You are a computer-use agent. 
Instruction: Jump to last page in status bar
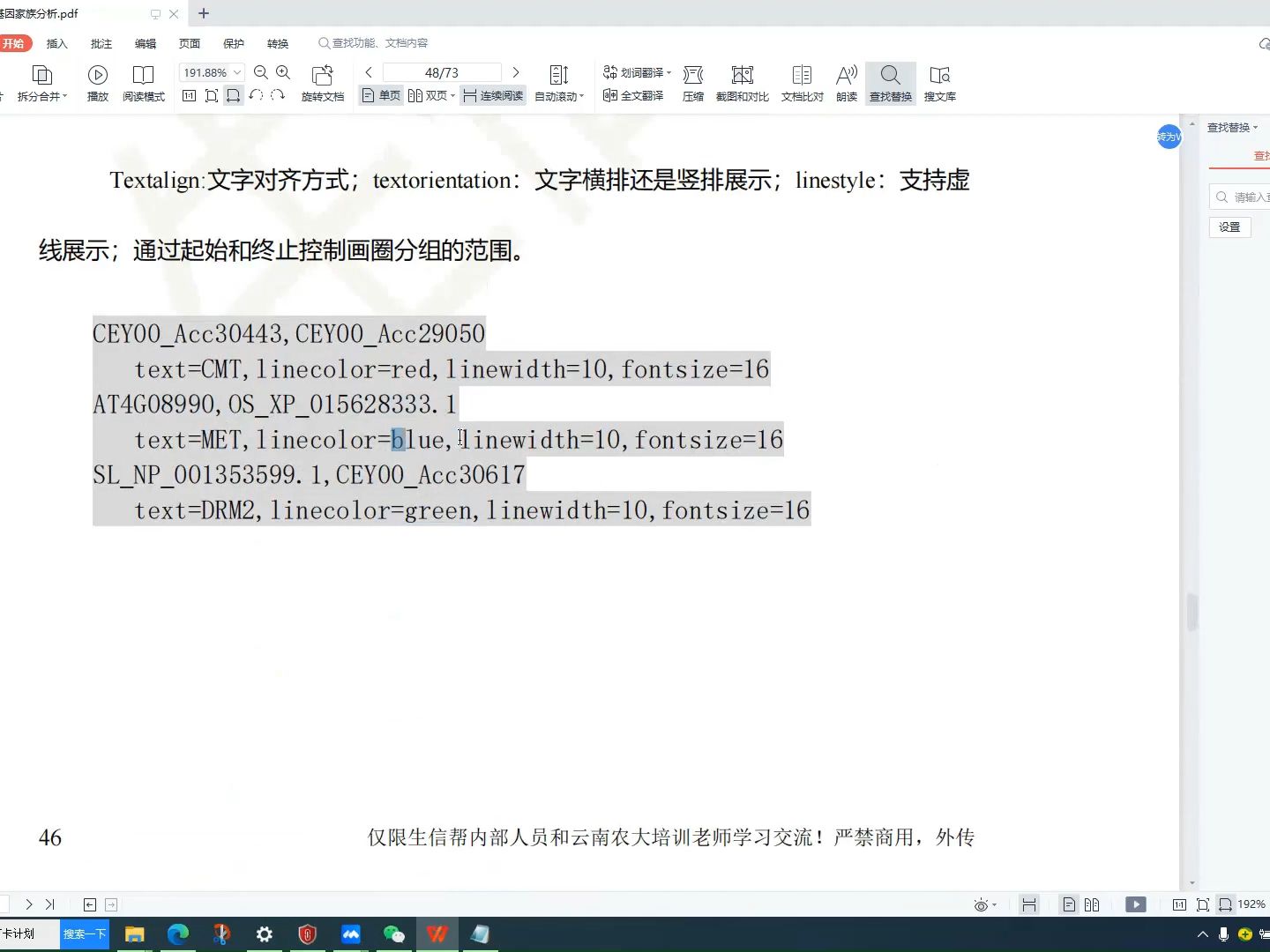click(x=50, y=904)
